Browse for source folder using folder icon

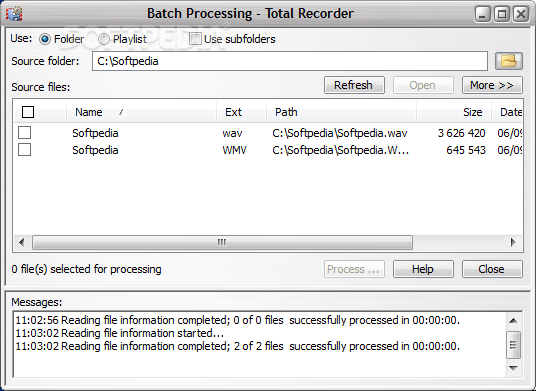pos(509,61)
